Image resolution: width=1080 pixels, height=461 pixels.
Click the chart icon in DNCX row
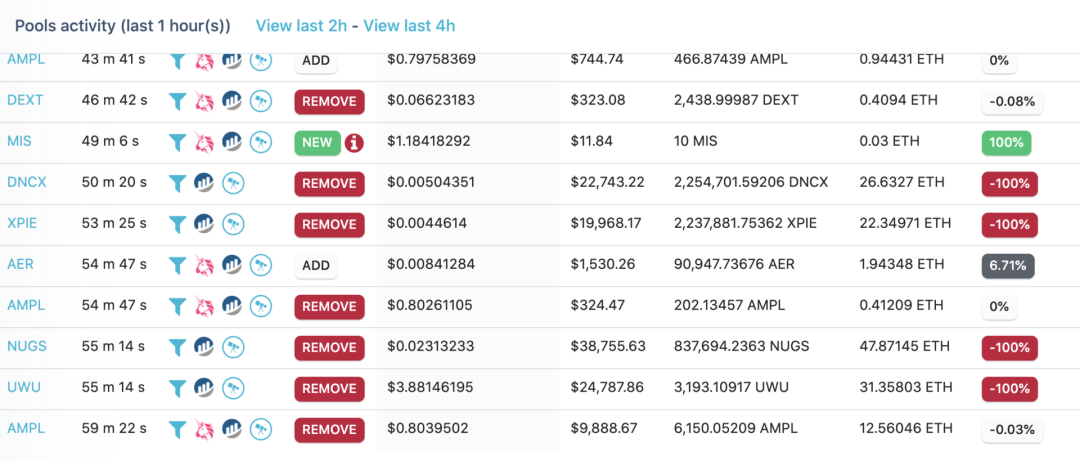(x=204, y=183)
